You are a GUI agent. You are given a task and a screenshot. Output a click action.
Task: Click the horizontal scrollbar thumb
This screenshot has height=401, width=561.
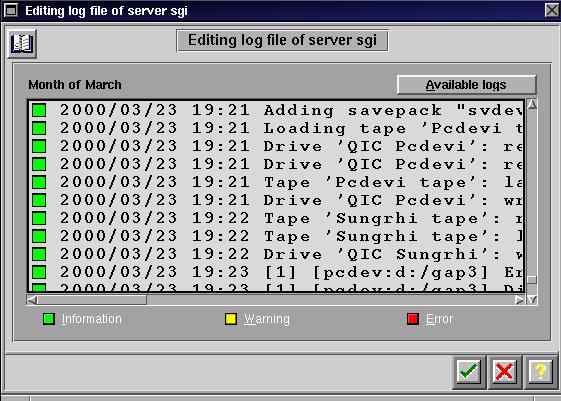92,300
